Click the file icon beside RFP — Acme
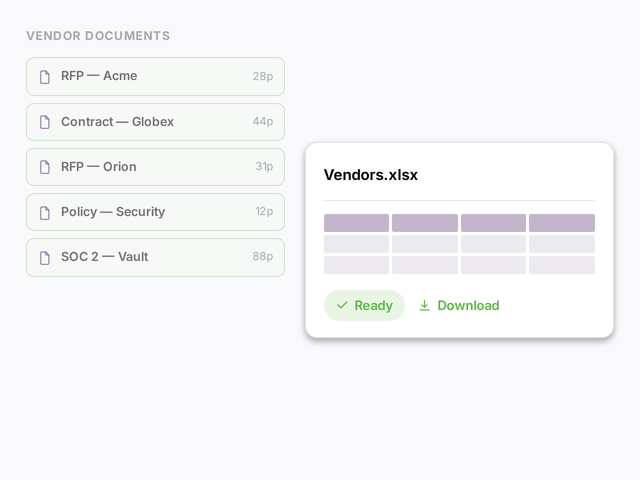This screenshot has height=480, width=640. click(45, 76)
